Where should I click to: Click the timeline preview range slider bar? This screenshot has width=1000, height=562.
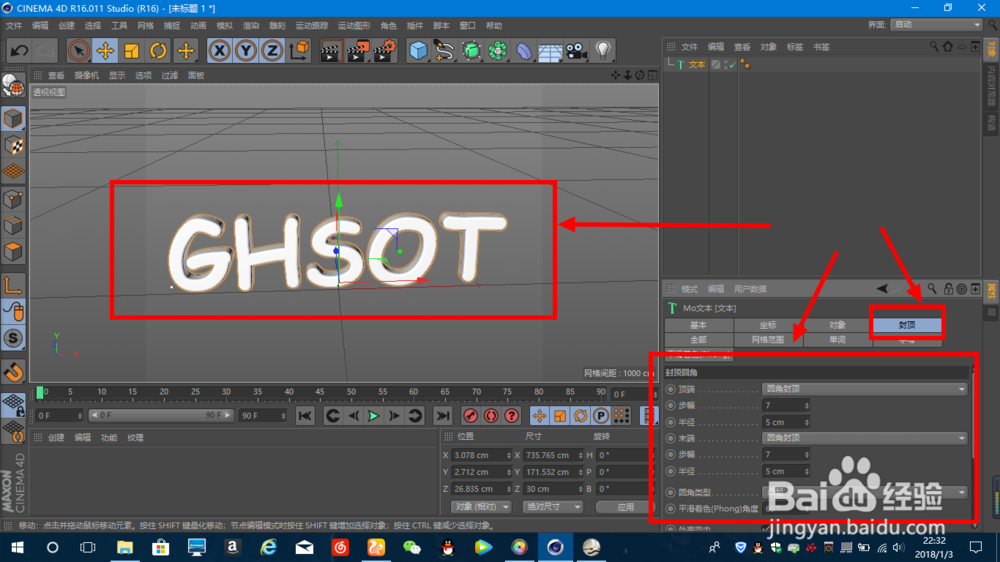tap(161, 415)
